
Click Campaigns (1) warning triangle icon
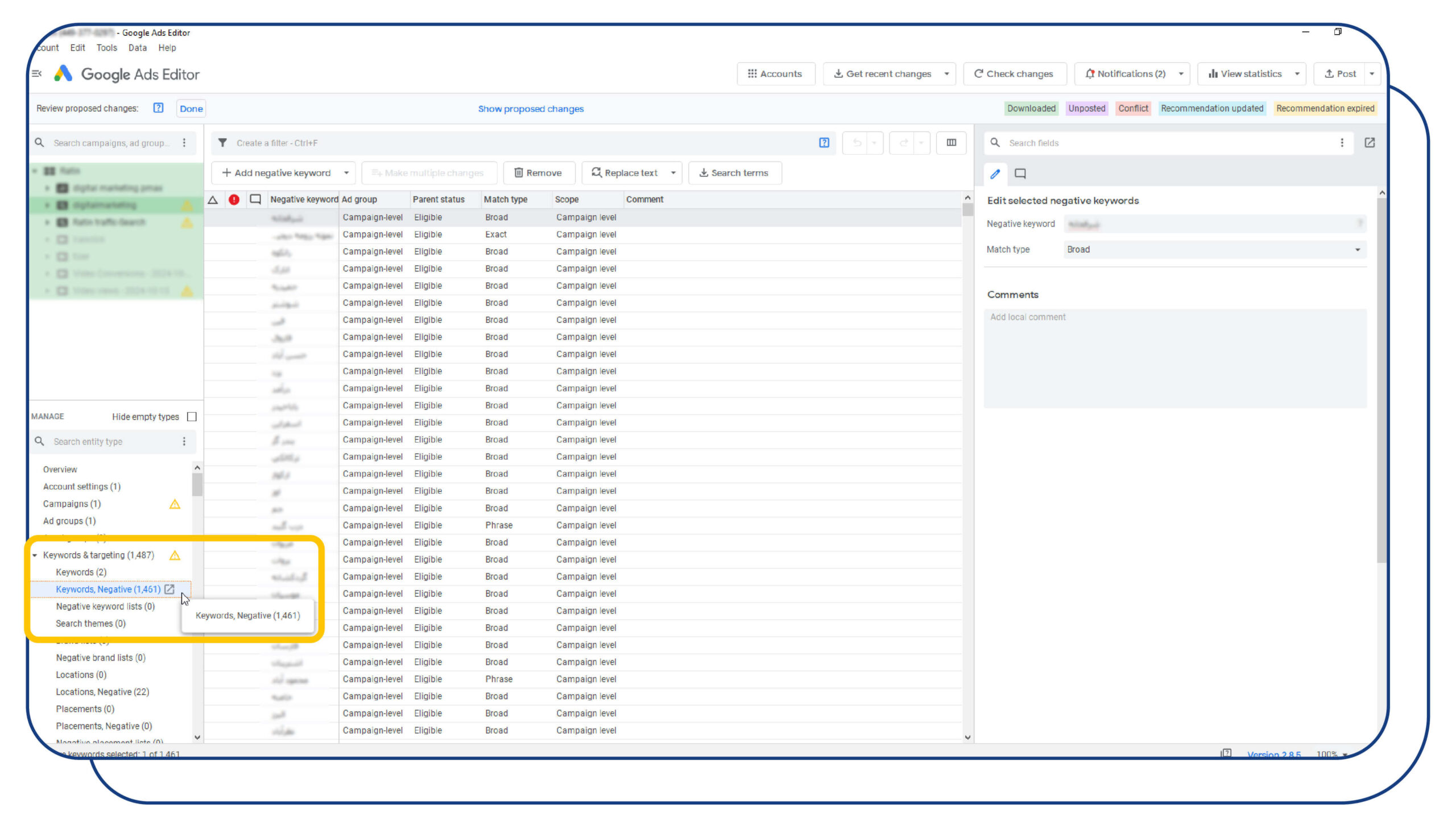pos(175,504)
